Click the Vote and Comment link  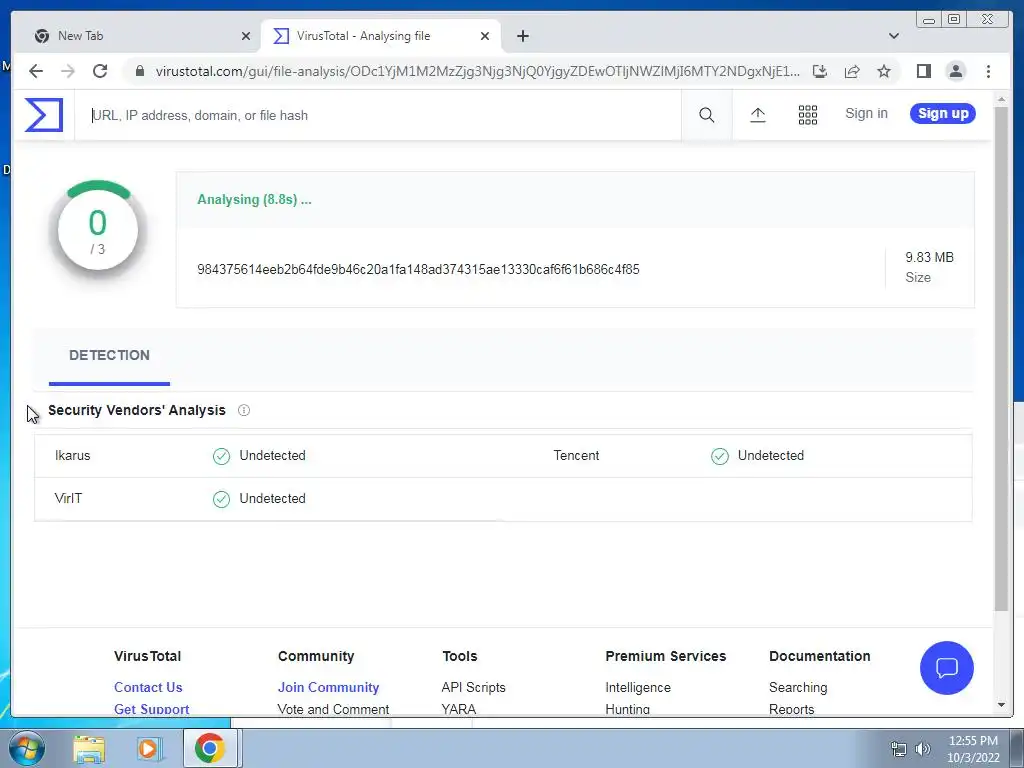[x=333, y=709]
